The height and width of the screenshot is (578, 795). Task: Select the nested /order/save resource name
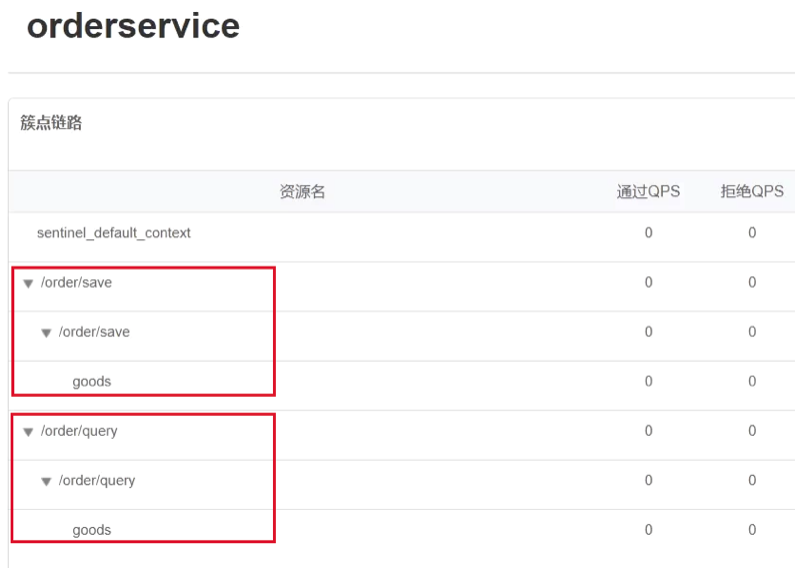pyautogui.click(x=94, y=332)
